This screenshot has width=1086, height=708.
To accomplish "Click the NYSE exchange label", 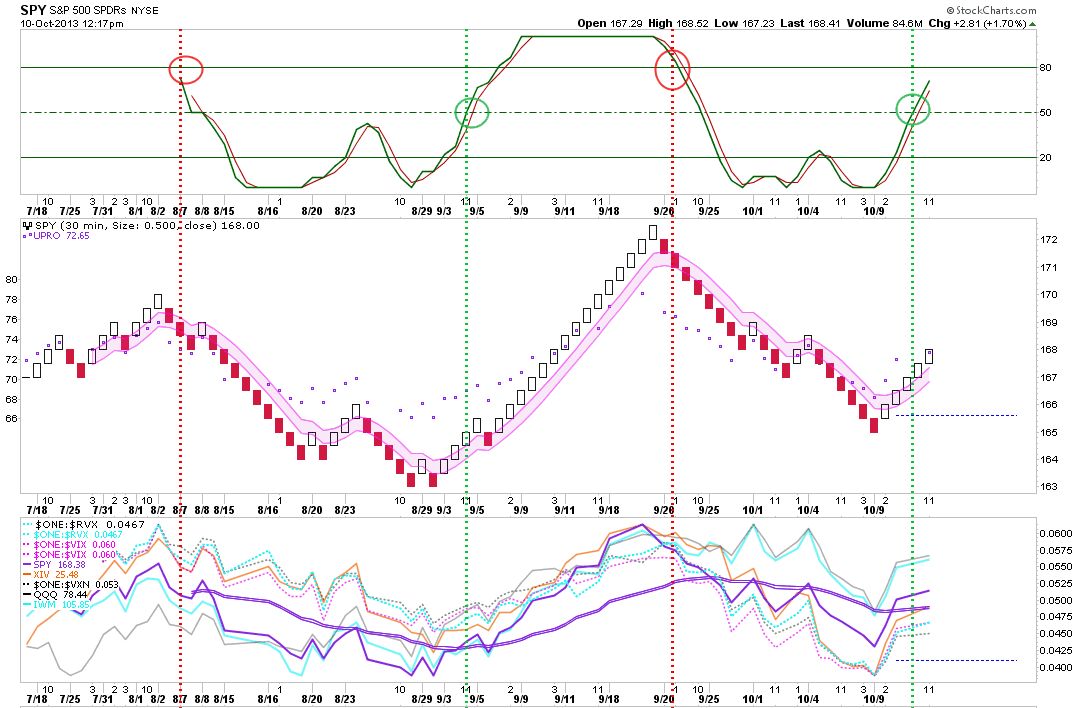I will click(144, 10).
